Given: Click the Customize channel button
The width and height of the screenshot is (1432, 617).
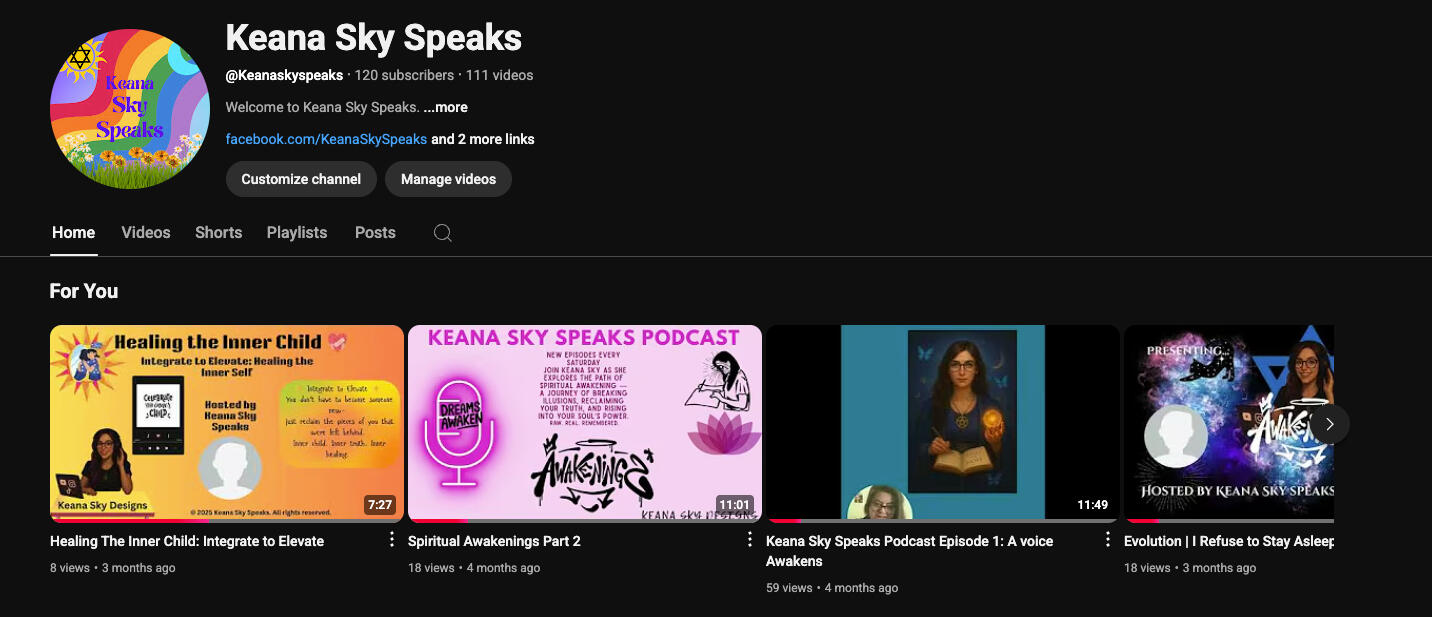Looking at the screenshot, I should tap(301, 179).
